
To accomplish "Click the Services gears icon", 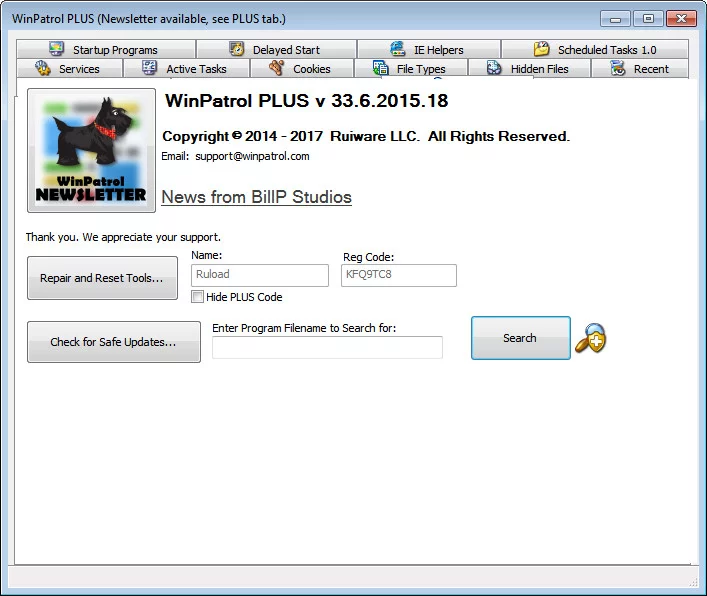I will pos(43,68).
